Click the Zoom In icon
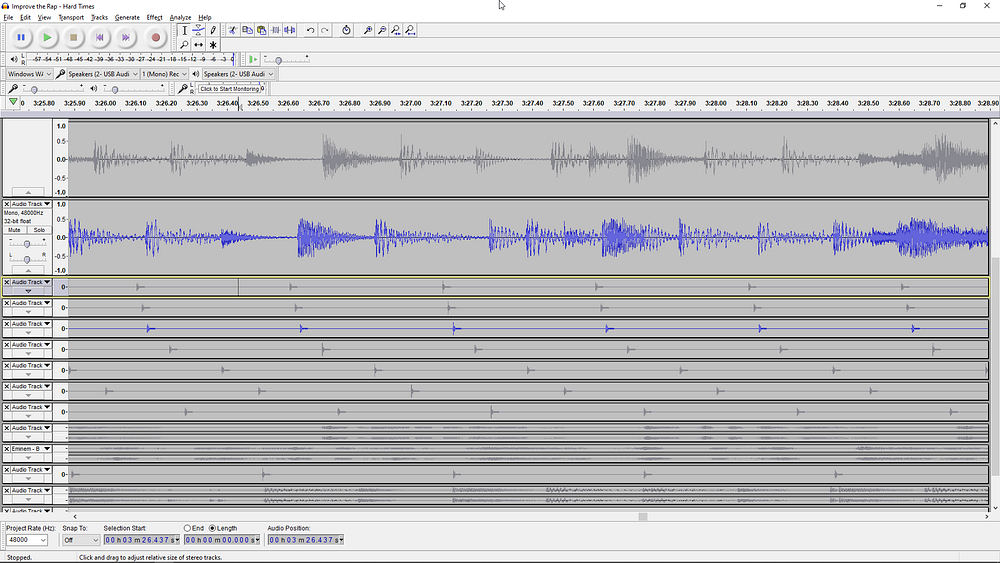The height and width of the screenshot is (563, 1000). click(367, 30)
